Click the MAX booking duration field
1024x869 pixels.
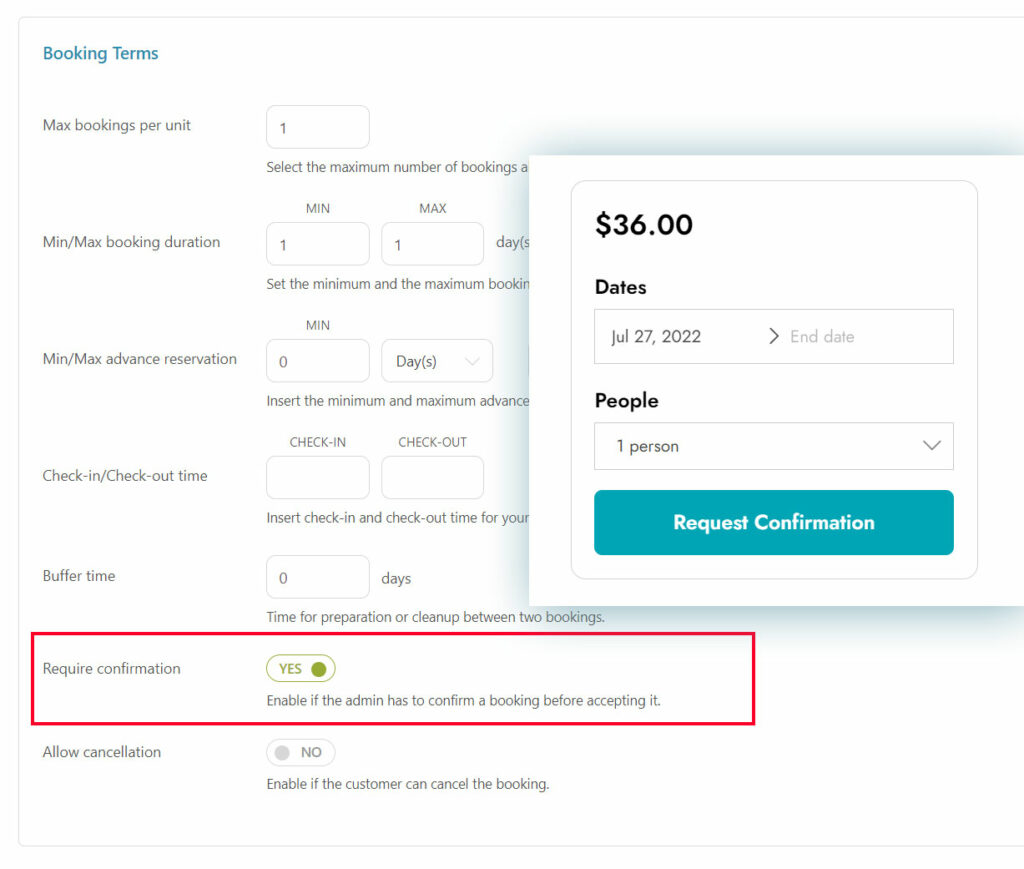point(432,244)
